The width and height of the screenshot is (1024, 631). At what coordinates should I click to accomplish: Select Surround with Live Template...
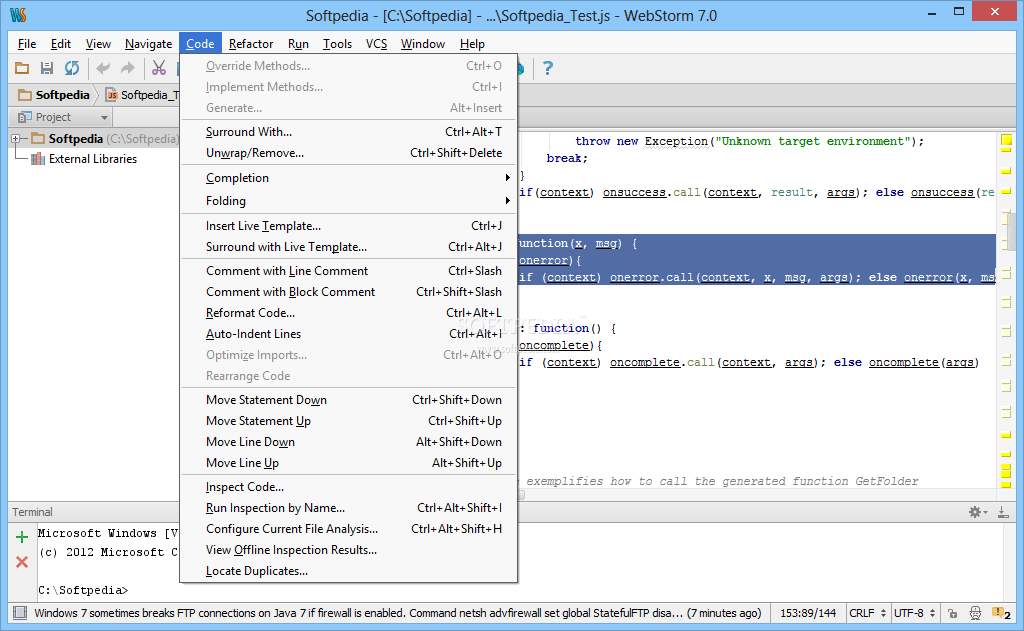[349, 247]
